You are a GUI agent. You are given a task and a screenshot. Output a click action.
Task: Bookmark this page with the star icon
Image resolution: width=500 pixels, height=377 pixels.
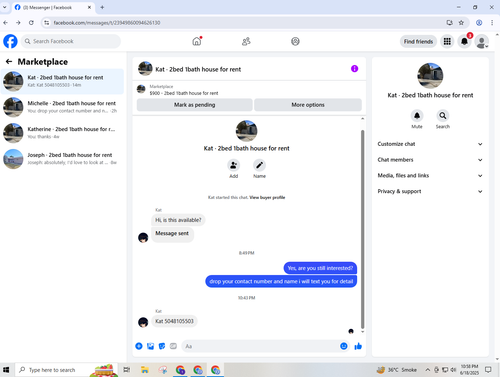tap(461, 23)
